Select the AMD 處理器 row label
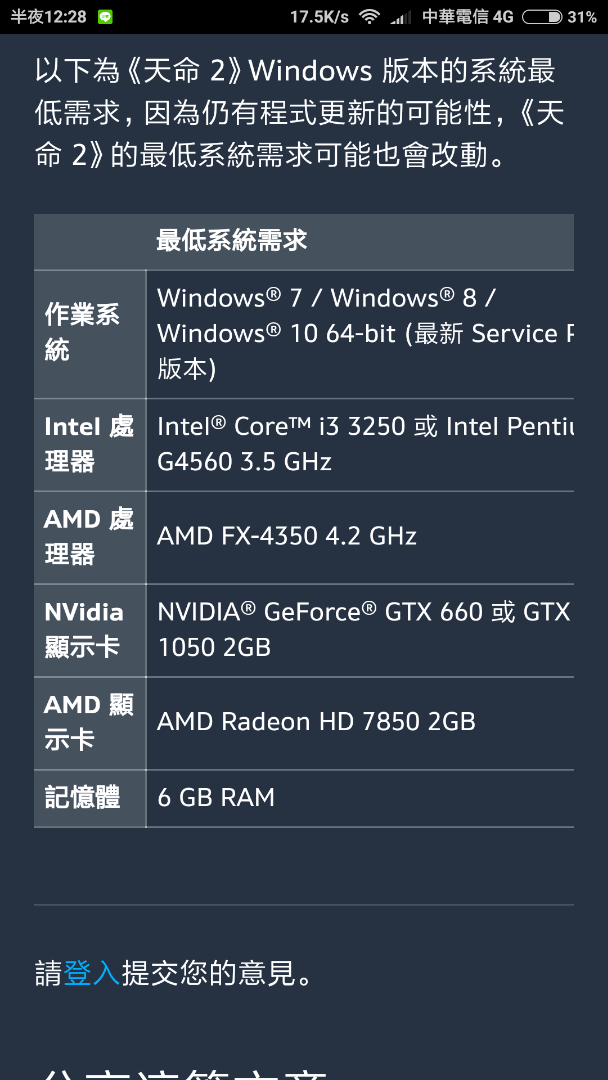The image size is (608, 1080). point(90,538)
